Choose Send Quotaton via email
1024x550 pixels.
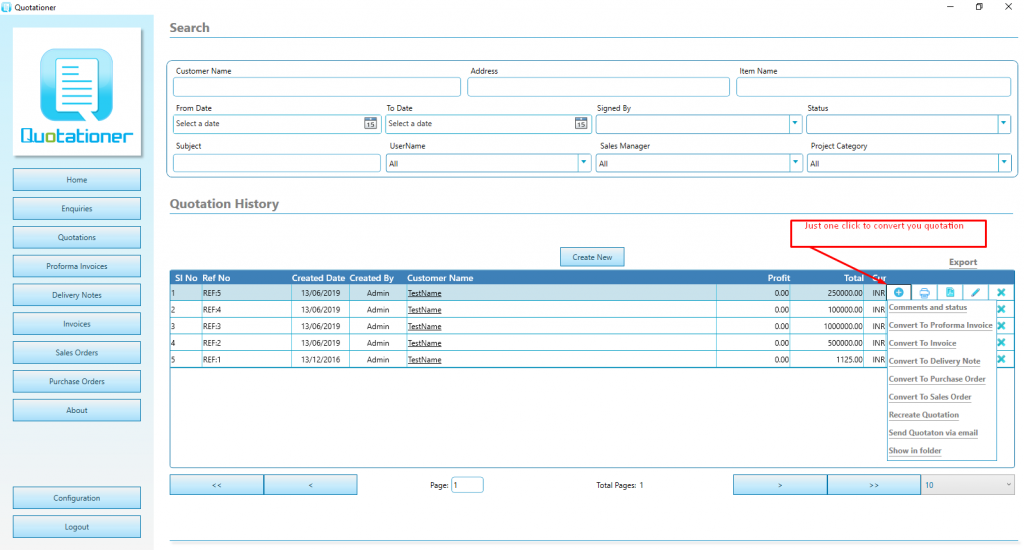[933, 432]
